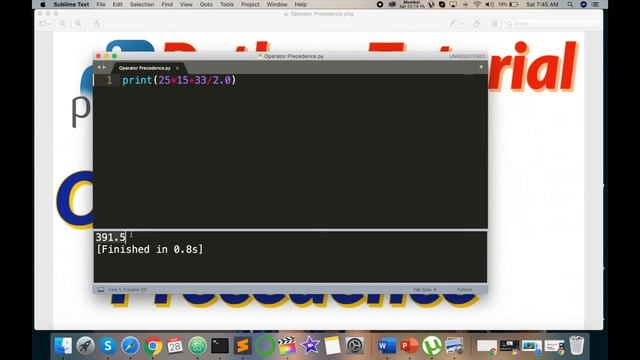Open Python syntax selector in status bar
This screenshot has width=640, height=360.
[464, 290]
